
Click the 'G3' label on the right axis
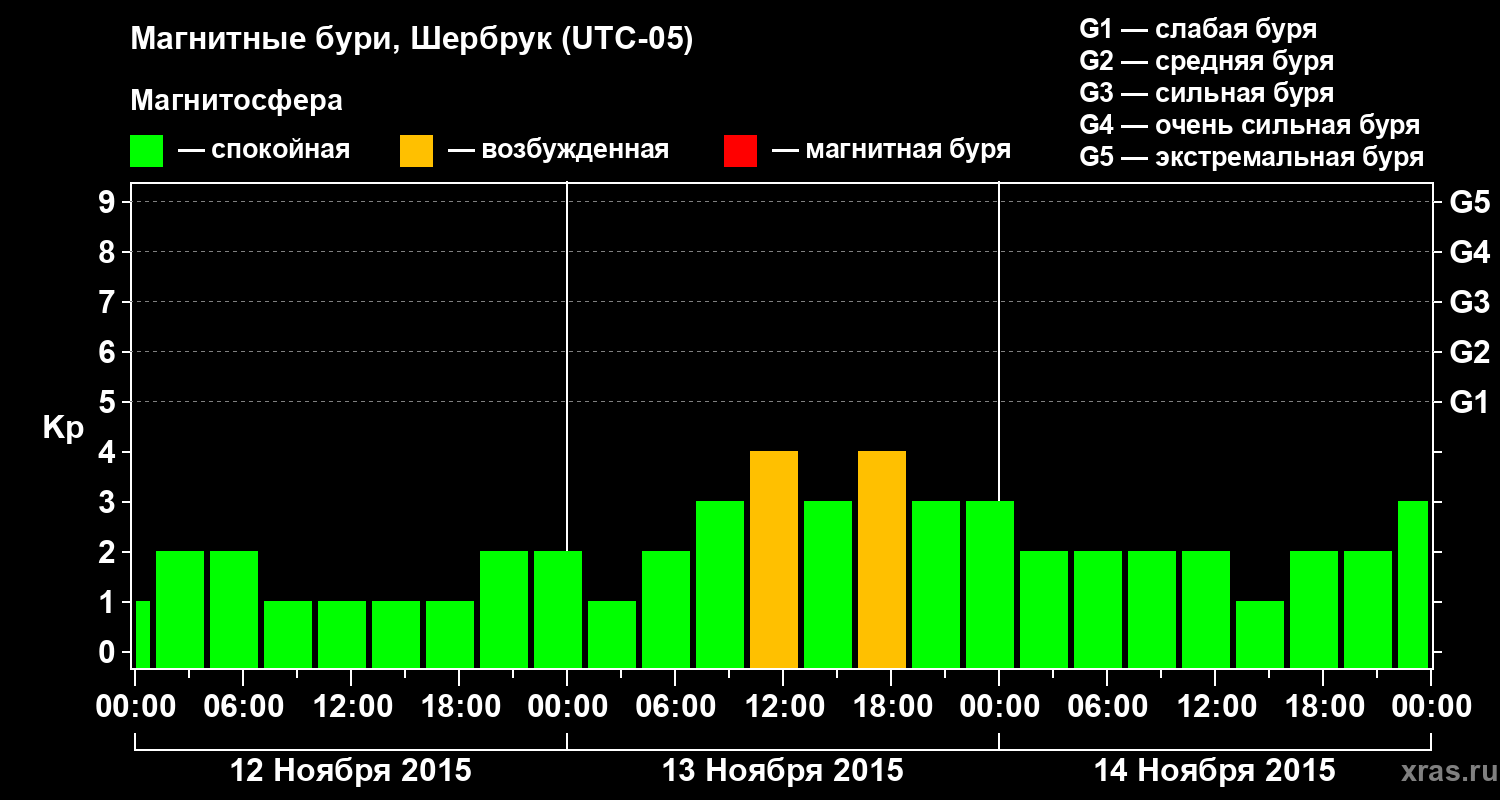click(1470, 303)
